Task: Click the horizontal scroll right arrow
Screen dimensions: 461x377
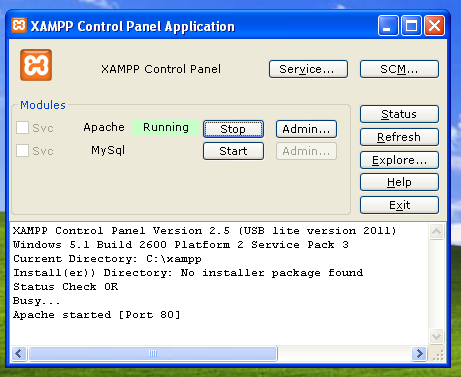Action: click(420, 353)
